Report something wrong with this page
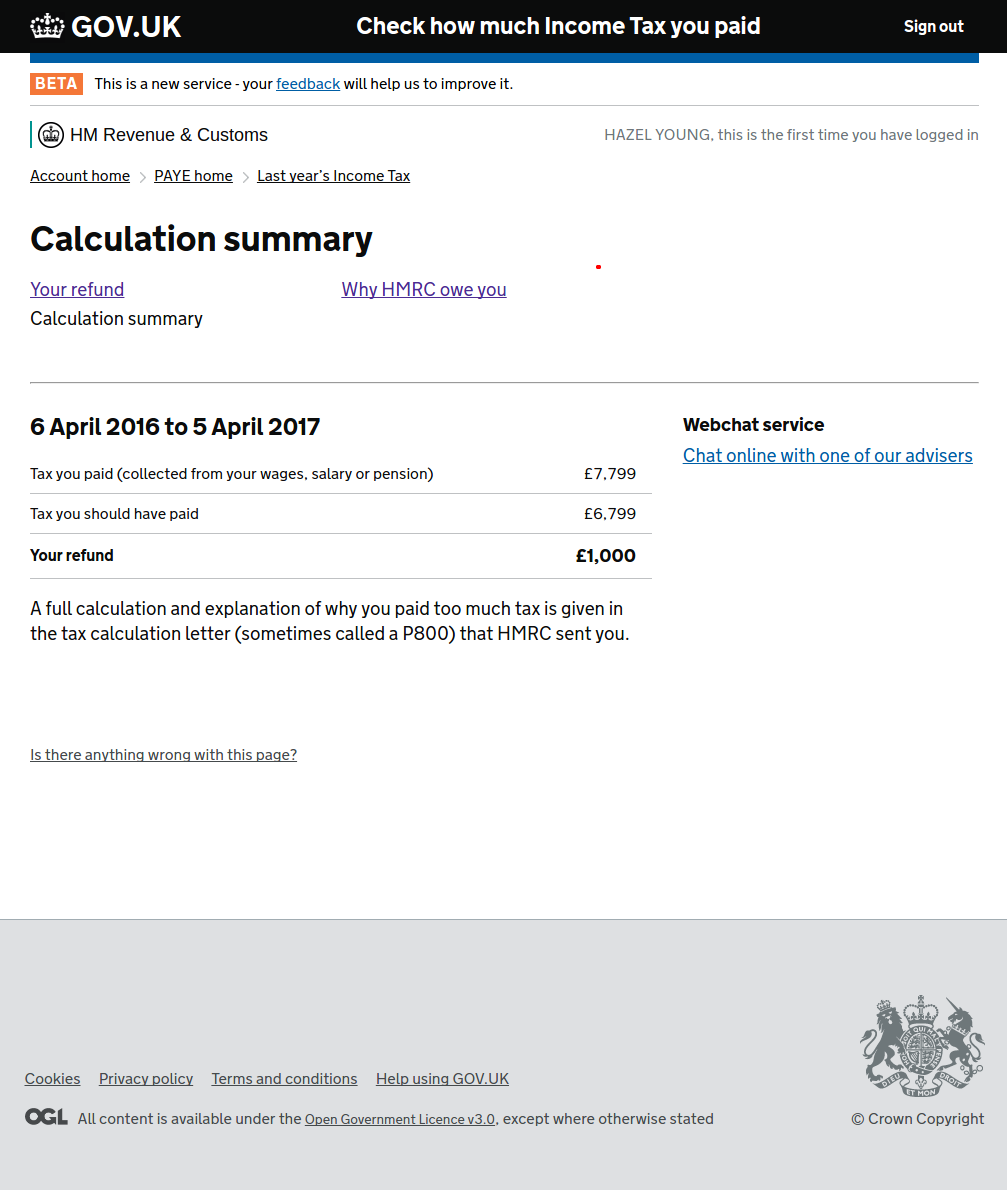 163,755
